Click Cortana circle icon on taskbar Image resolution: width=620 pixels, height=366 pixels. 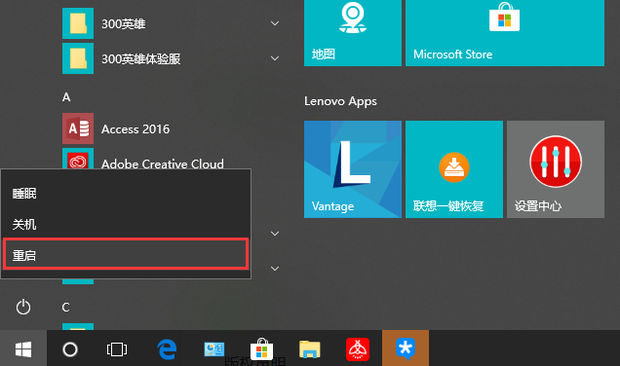pos(70,349)
